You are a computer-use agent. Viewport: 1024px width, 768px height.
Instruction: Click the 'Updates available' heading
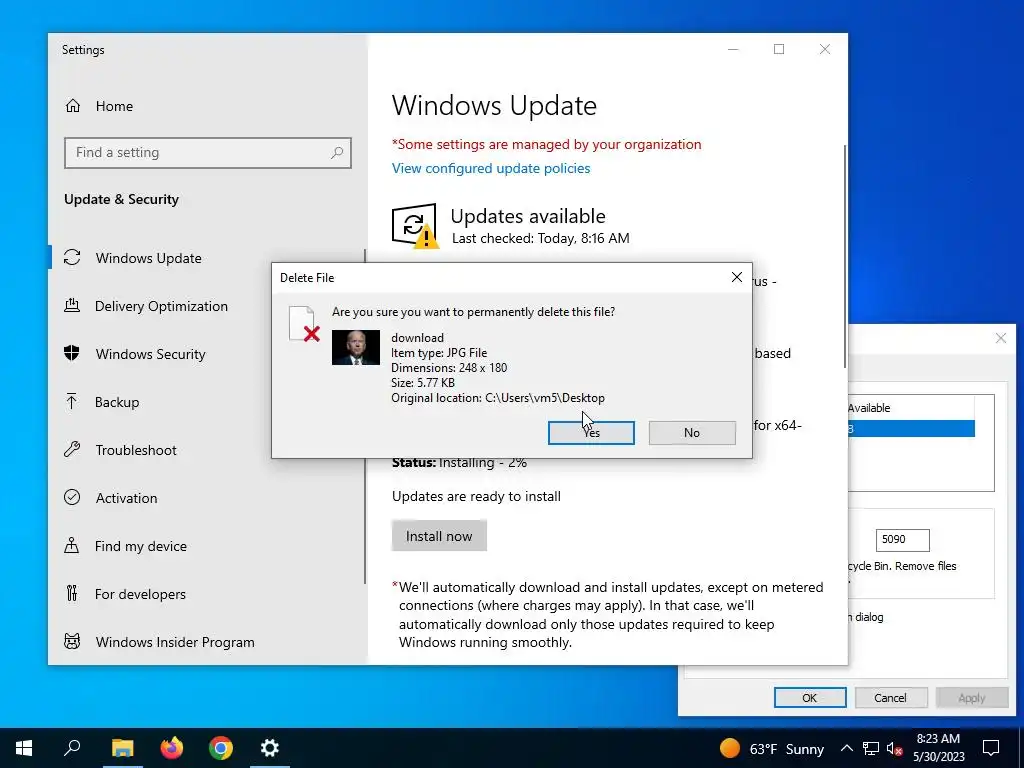point(528,216)
